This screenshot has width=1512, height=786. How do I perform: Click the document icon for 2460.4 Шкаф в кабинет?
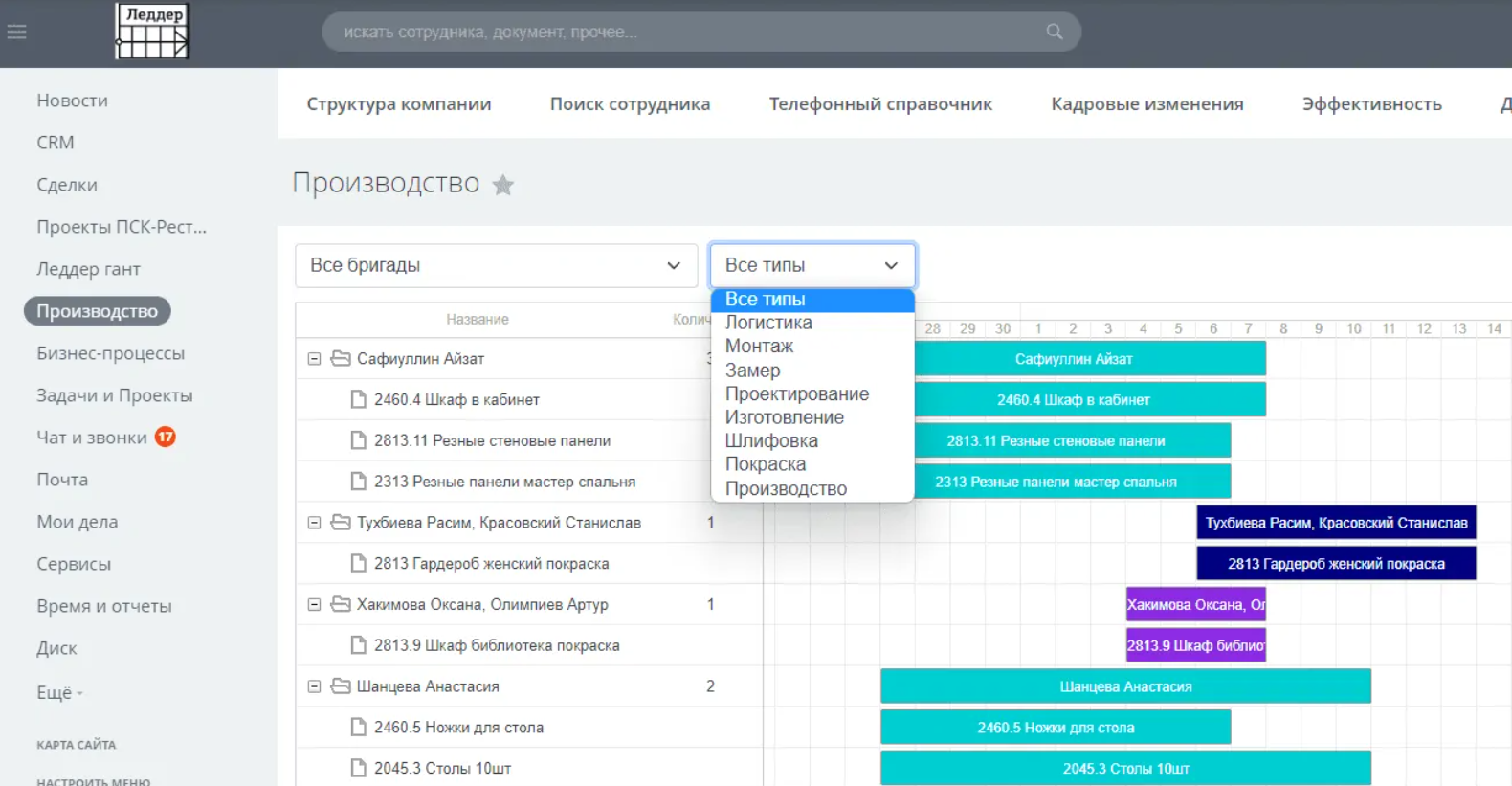pyautogui.click(x=359, y=400)
